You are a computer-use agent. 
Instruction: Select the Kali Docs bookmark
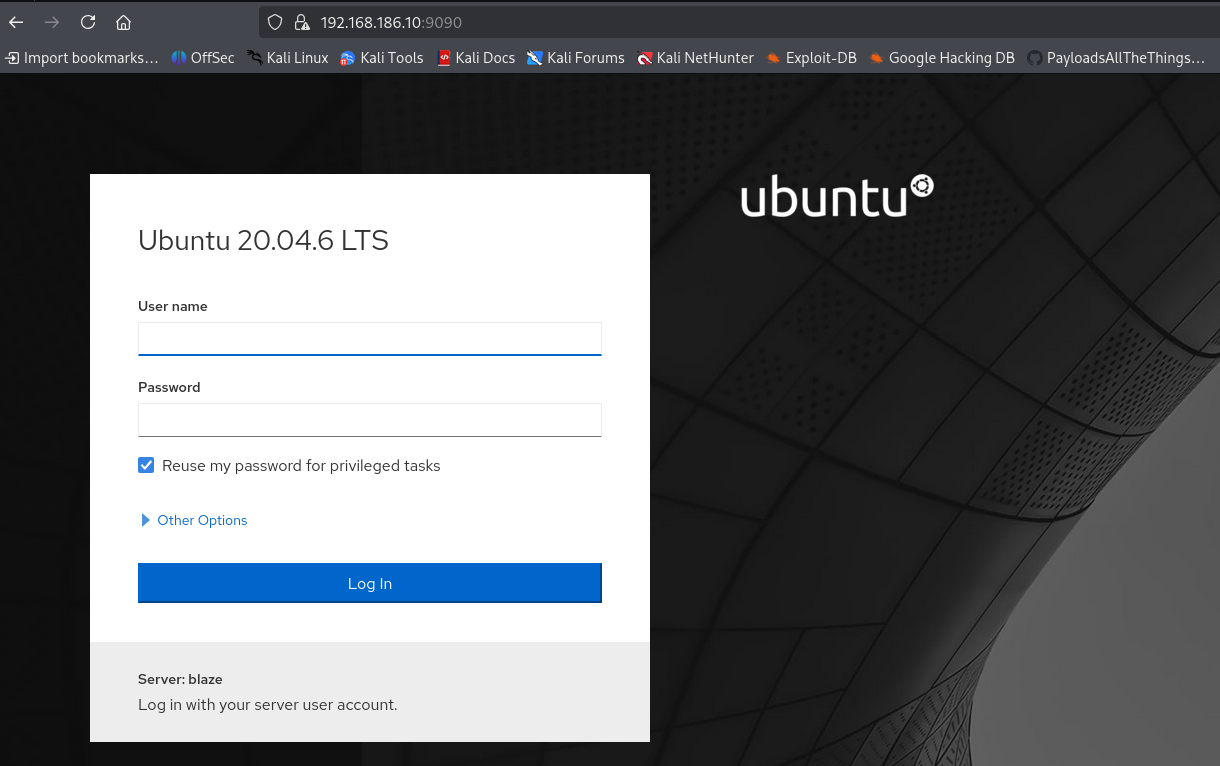pyautogui.click(x=476, y=58)
